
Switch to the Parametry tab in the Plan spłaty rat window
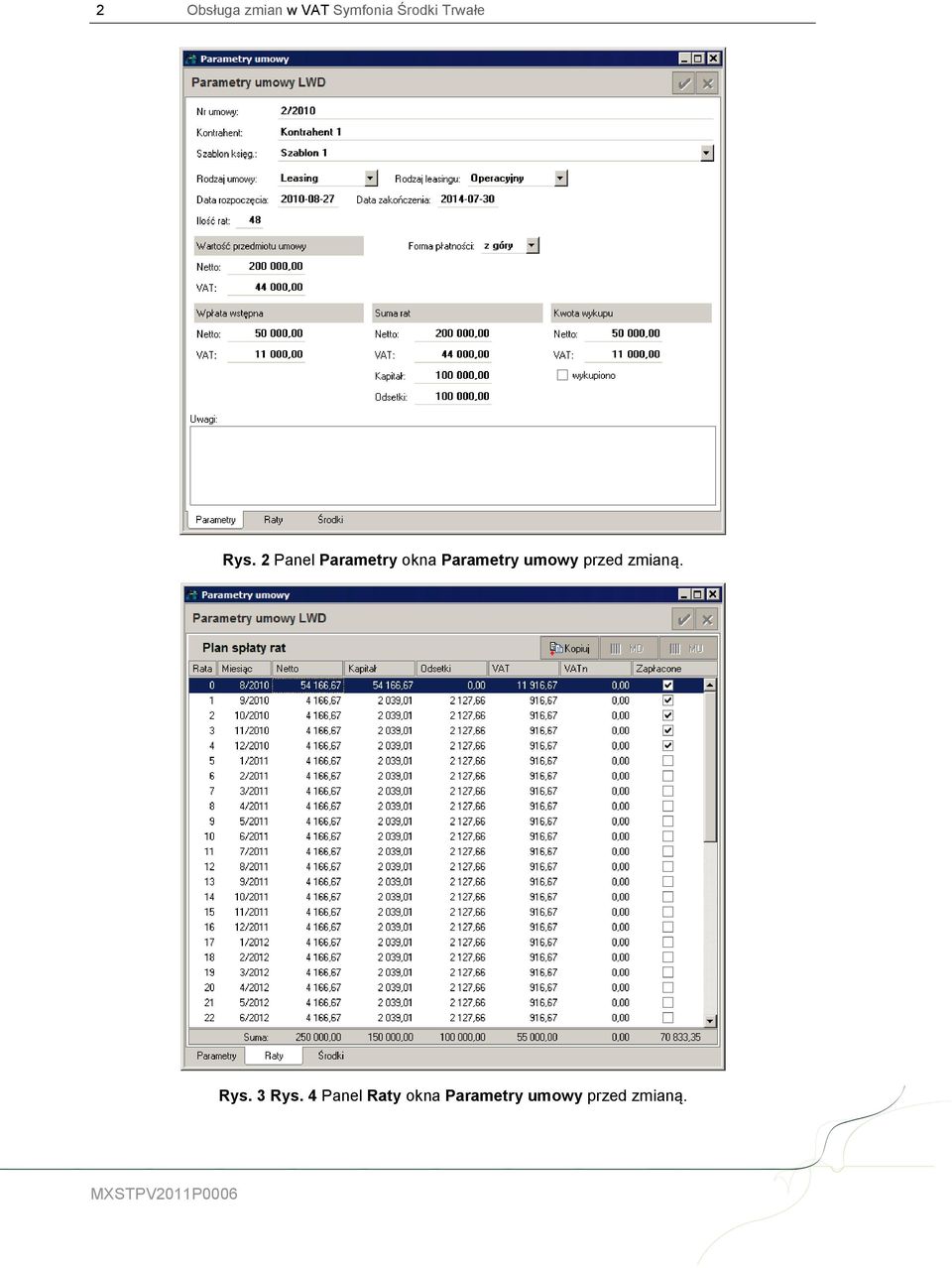[x=216, y=1056]
